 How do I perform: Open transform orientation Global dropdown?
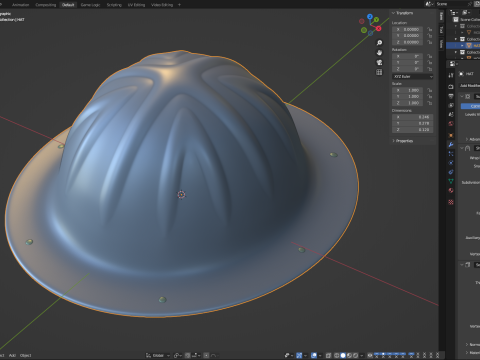click(158, 355)
